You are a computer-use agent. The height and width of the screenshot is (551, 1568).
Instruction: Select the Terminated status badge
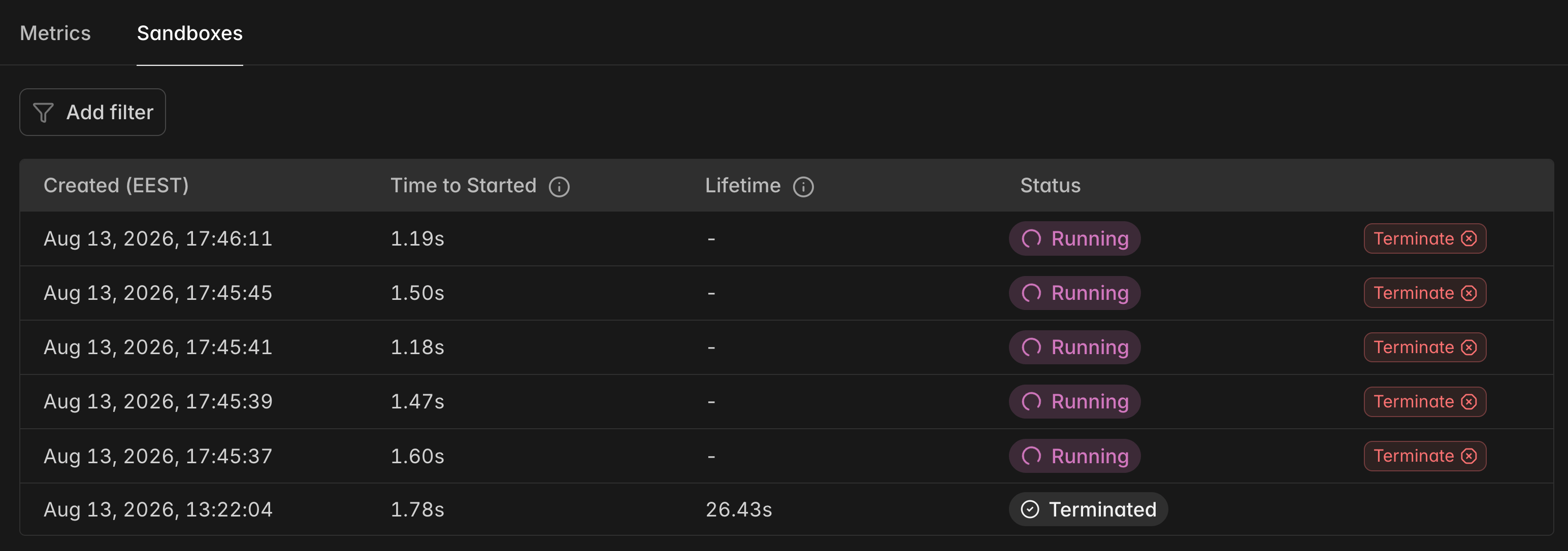pos(1088,509)
